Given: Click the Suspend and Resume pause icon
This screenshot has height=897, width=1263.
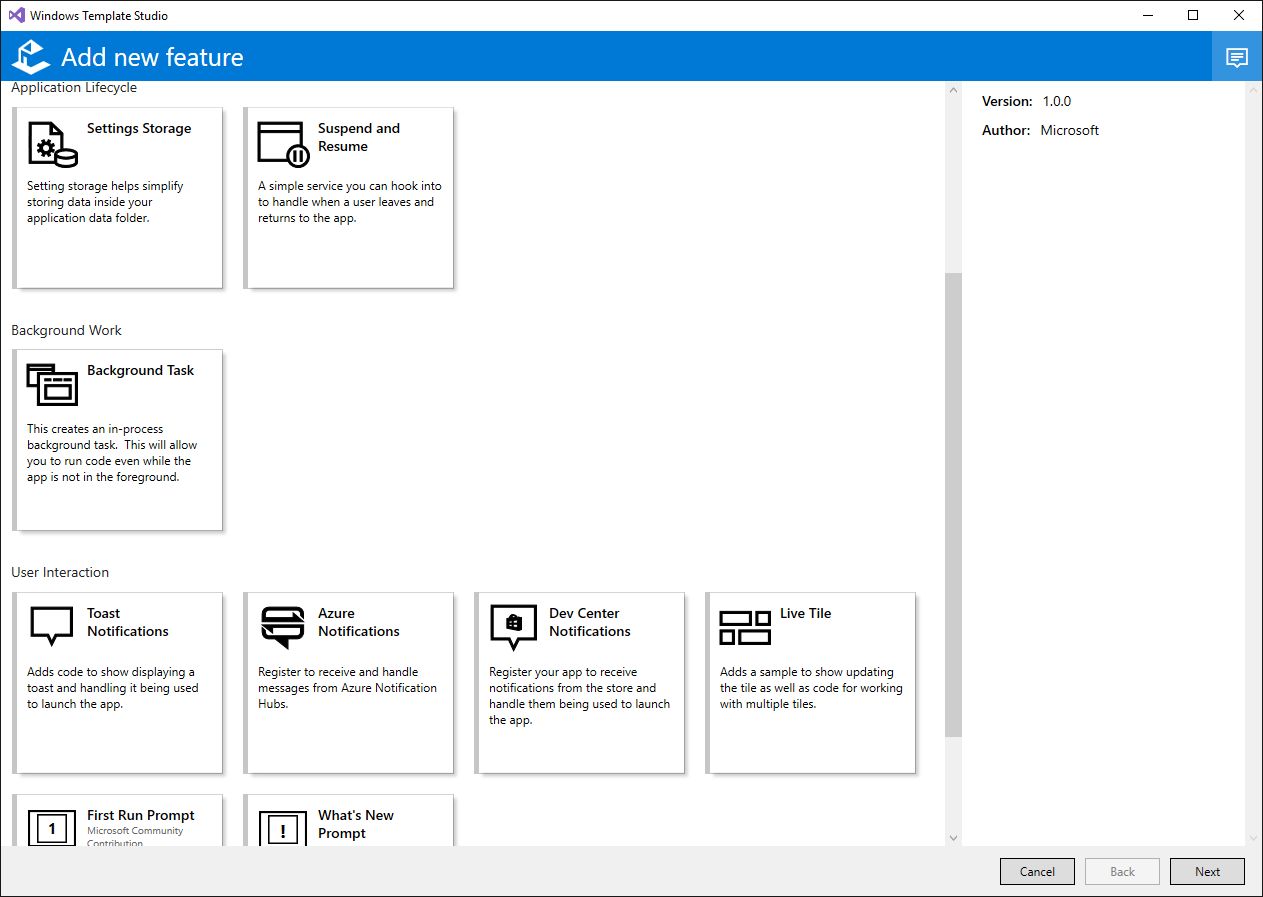Looking at the screenshot, I should (284, 144).
